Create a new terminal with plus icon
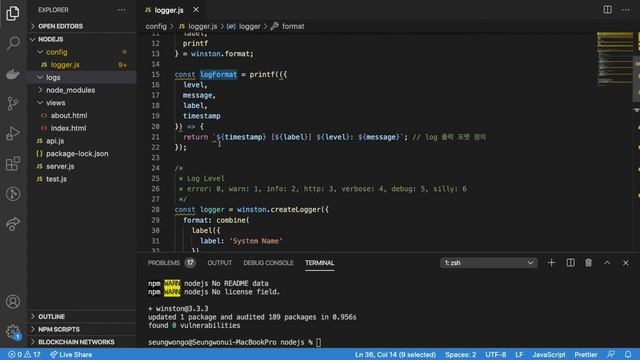The image size is (640, 360). 551,263
